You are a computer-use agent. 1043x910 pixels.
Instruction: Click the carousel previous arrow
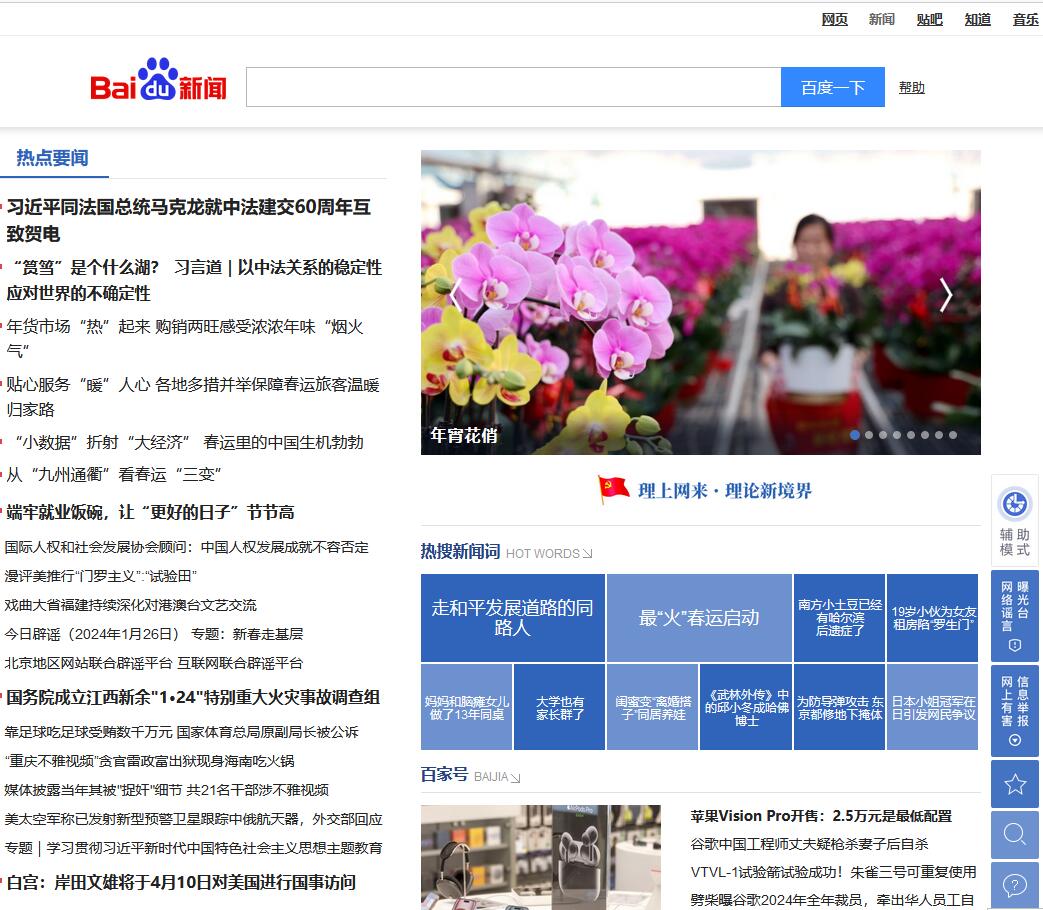click(x=455, y=297)
